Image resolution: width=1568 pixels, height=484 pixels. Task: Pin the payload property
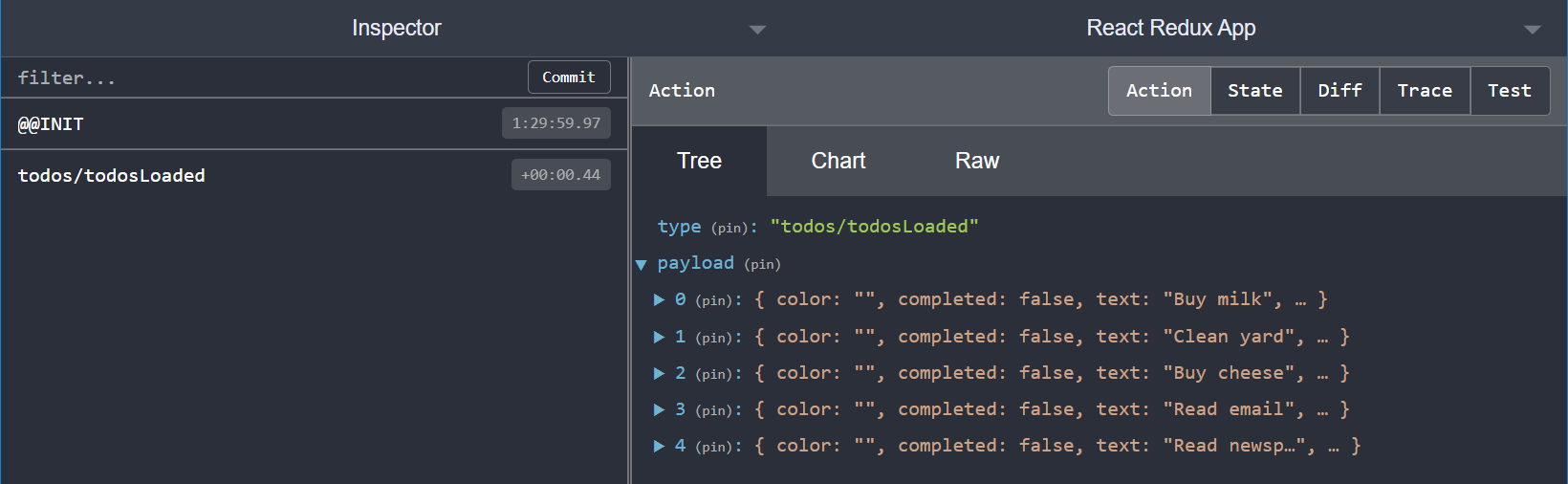[x=762, y=265]
